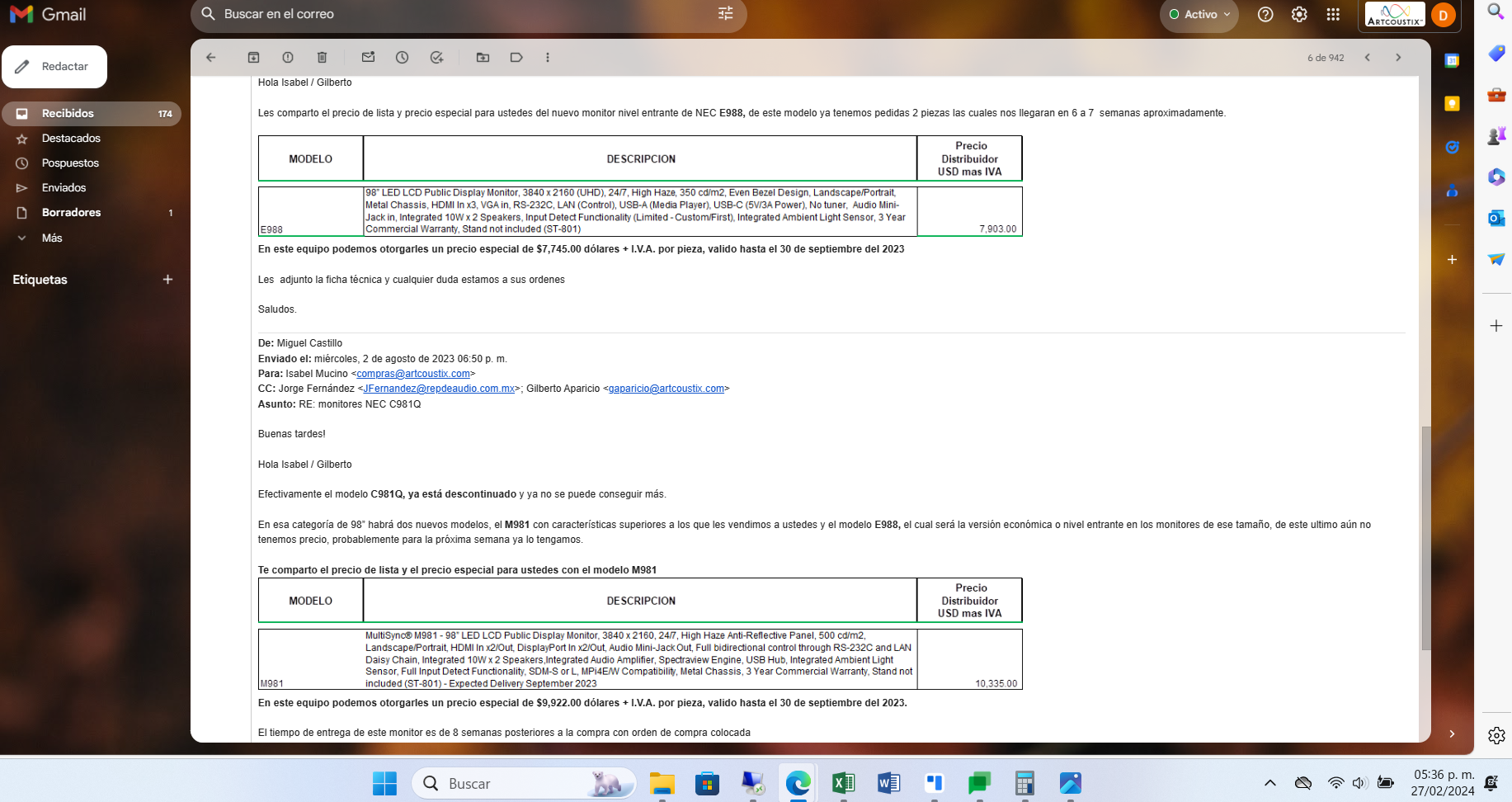1512x802 pixels.
Task: Archive this email conversation
Action: (253, 58)
